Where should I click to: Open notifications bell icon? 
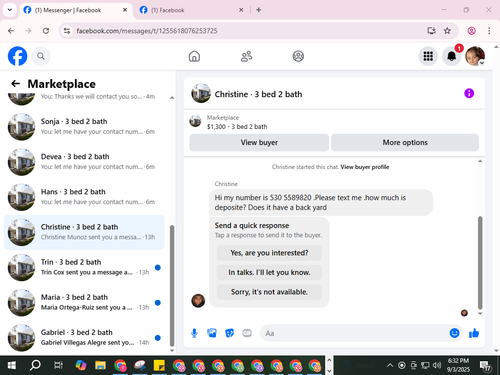pos(451,56)
